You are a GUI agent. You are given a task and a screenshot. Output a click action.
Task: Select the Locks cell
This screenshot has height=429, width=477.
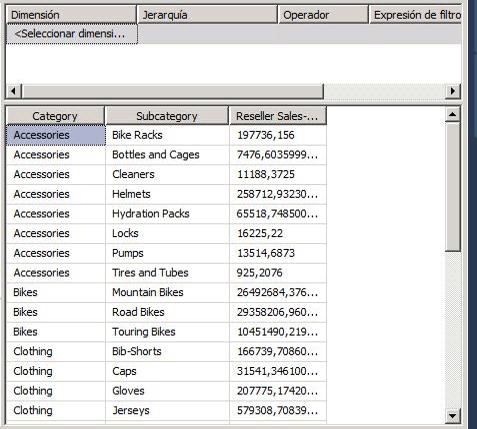point(167,234)
